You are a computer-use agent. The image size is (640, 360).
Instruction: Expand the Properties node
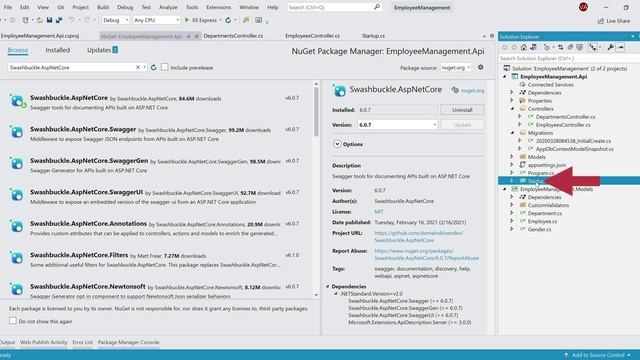[x=512, y=101]
